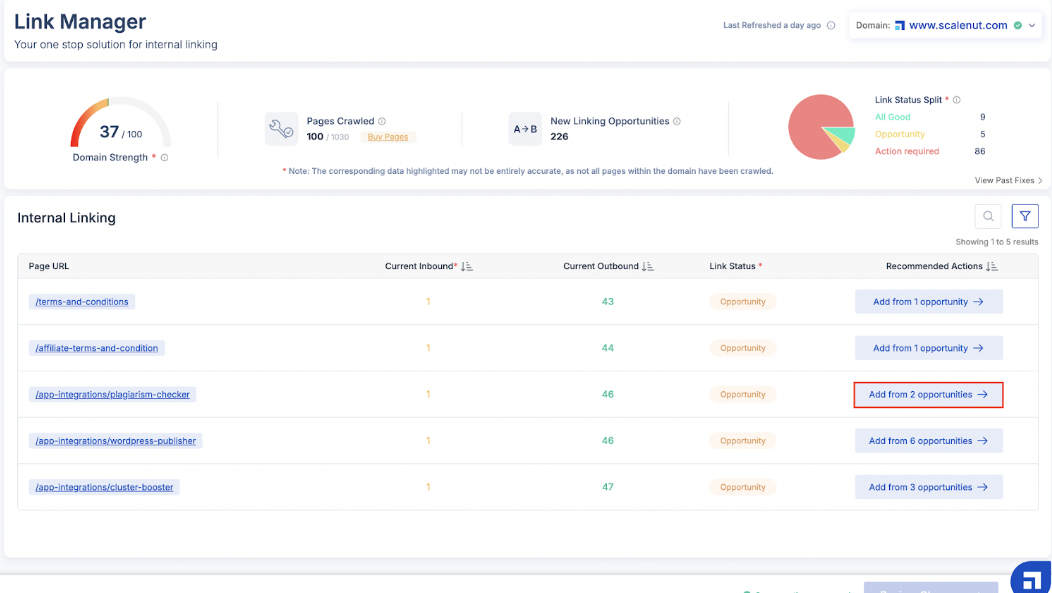
Task: Click info icon next to Domain Strength
Action: click(x=165, y=158)
